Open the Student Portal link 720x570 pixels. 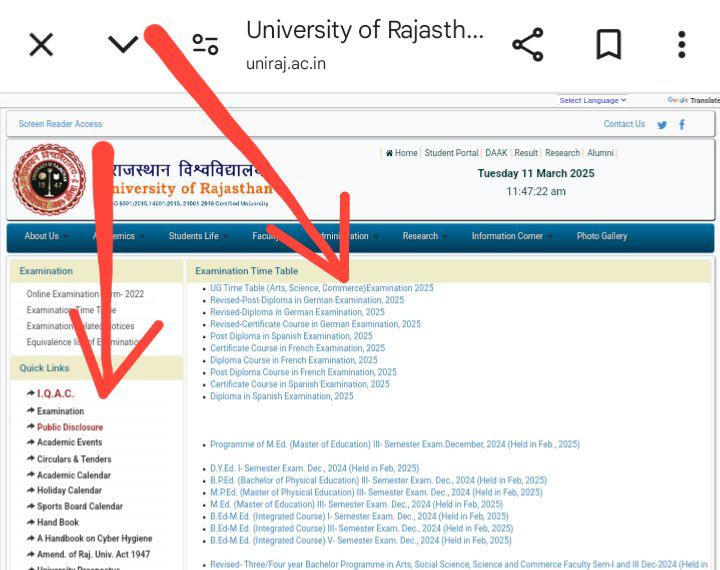(x=451, y=153)
